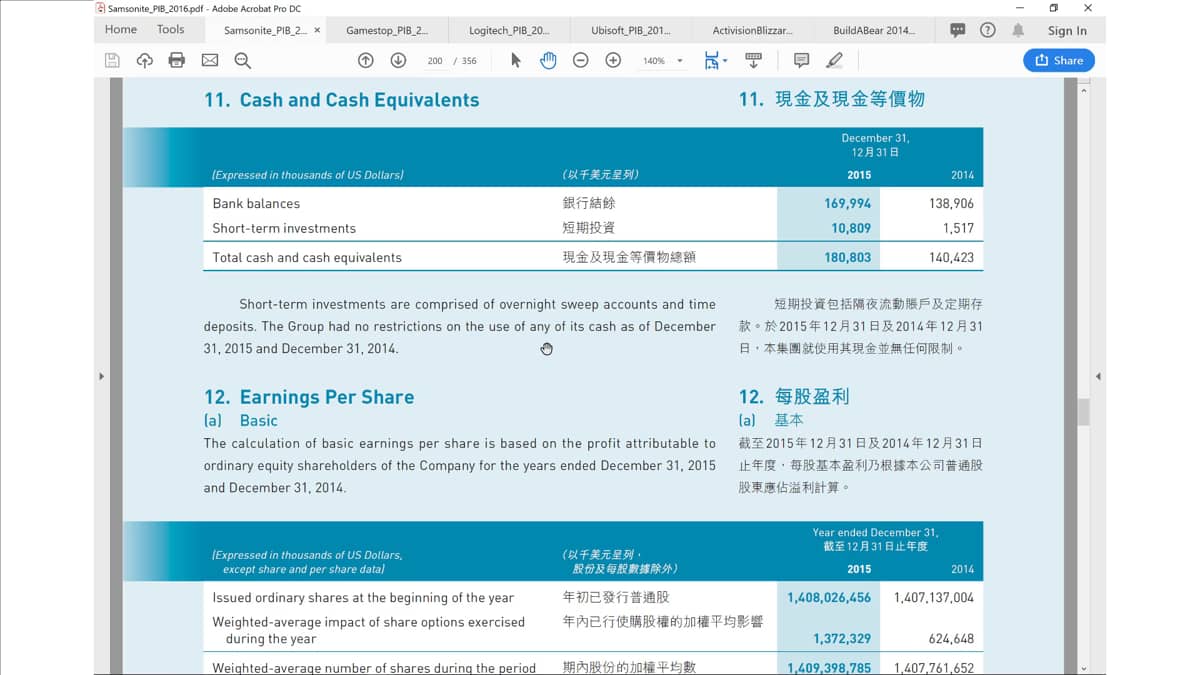The width and height of the screenshot is (1200, 675).
Task: Open the find text magnifier tool
Action: 242,60
